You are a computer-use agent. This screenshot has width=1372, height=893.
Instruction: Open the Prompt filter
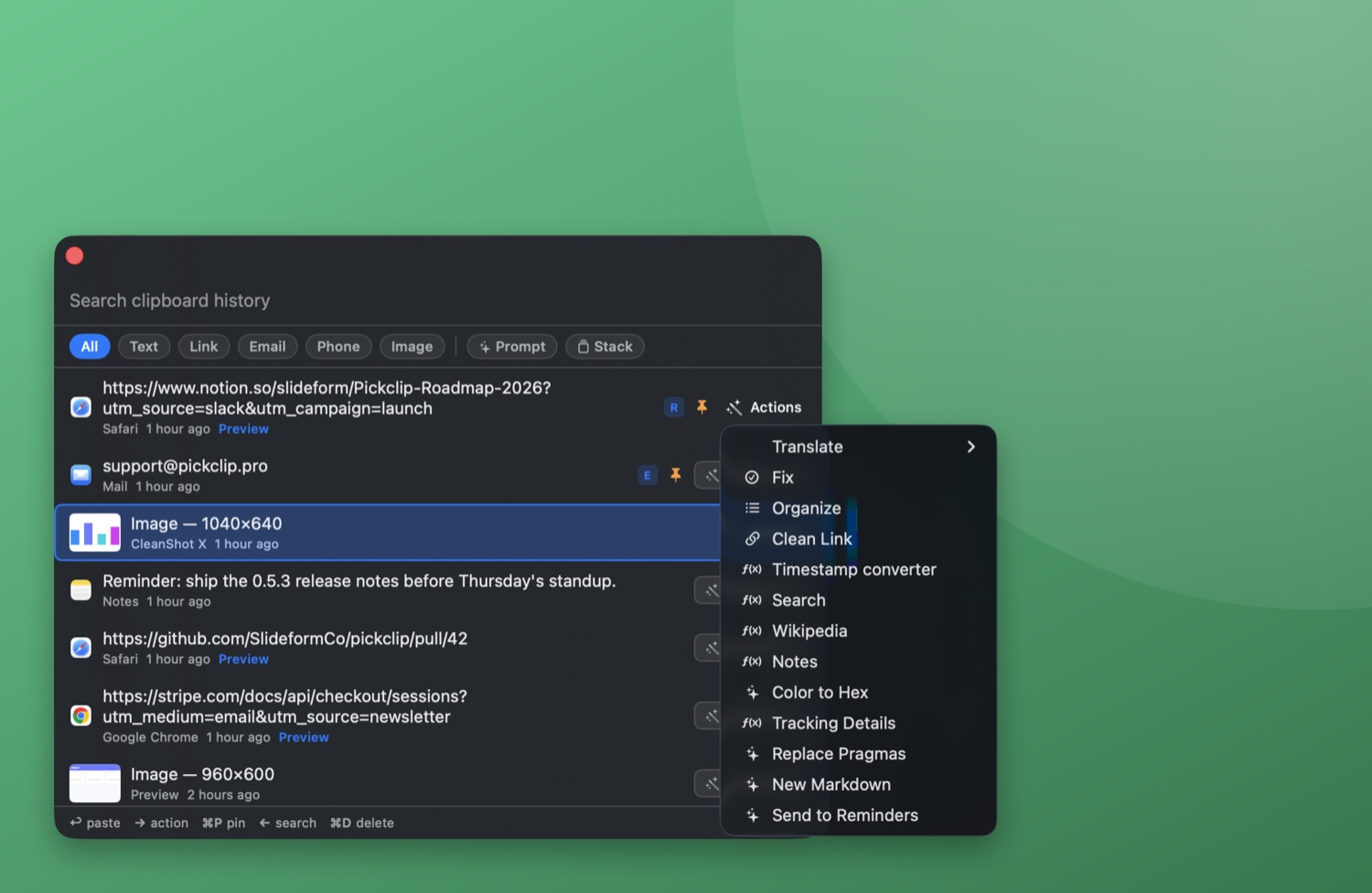coord(512,347)
